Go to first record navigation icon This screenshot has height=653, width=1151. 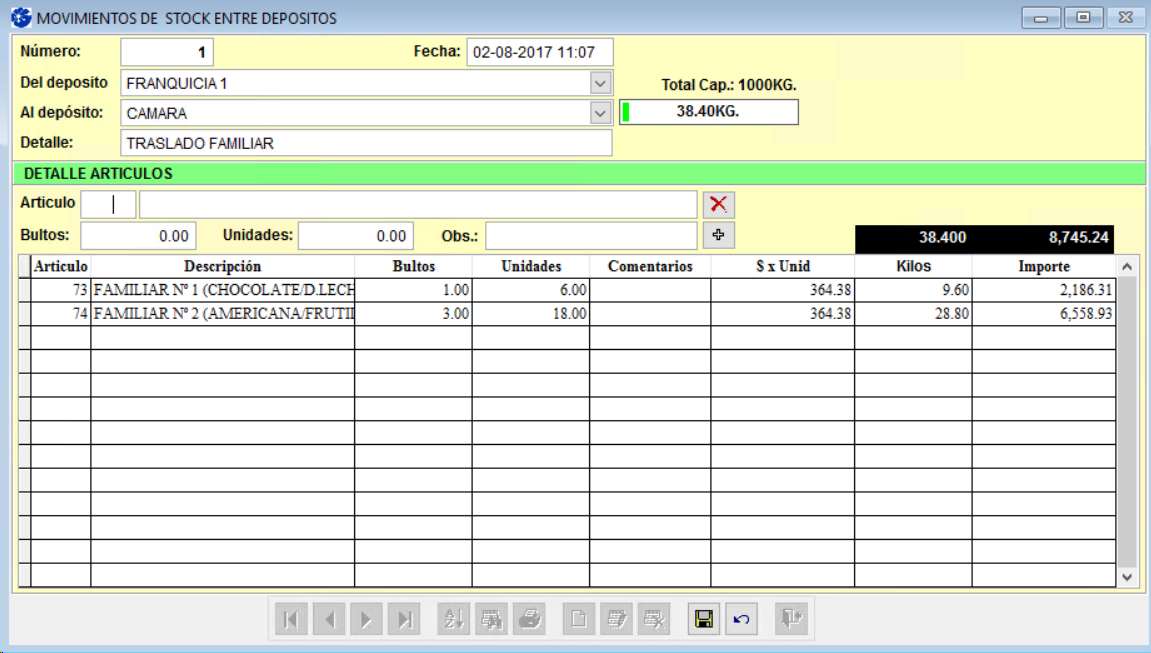coord(291,620)
